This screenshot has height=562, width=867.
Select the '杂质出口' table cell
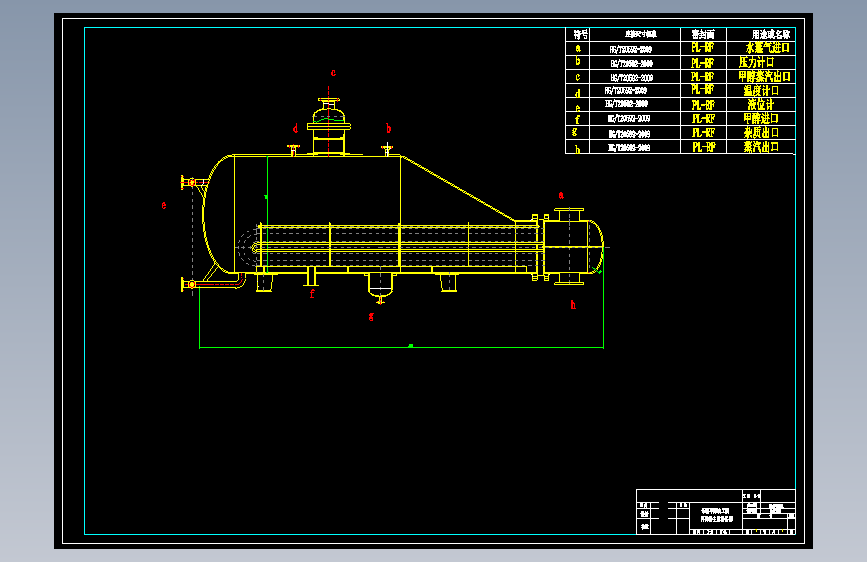click(761, 133)
